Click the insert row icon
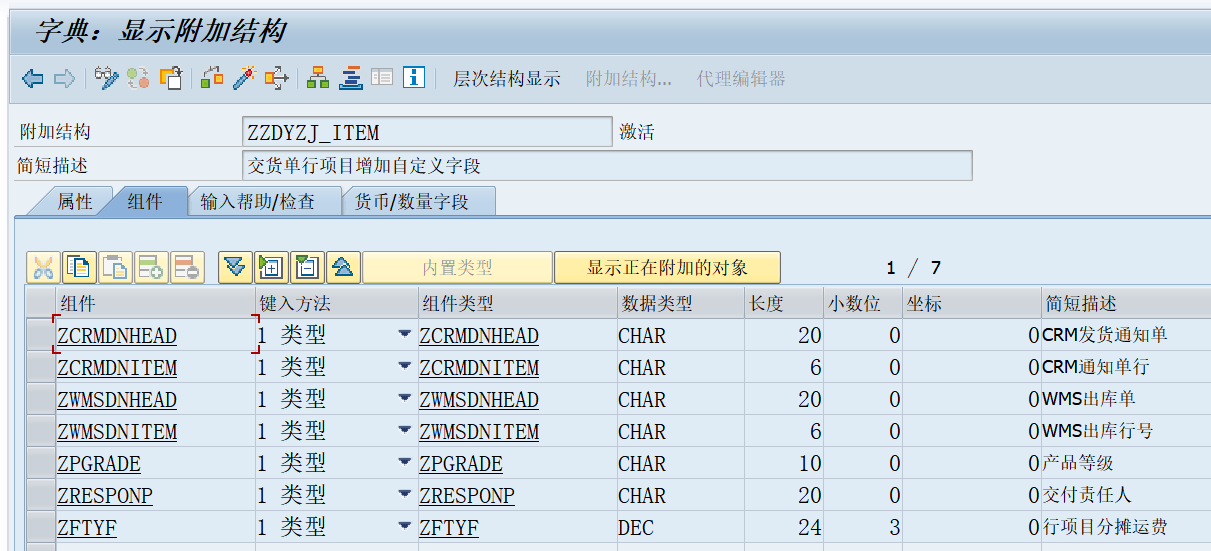The height and width of the screenshot is (551, 1211). 151,267
